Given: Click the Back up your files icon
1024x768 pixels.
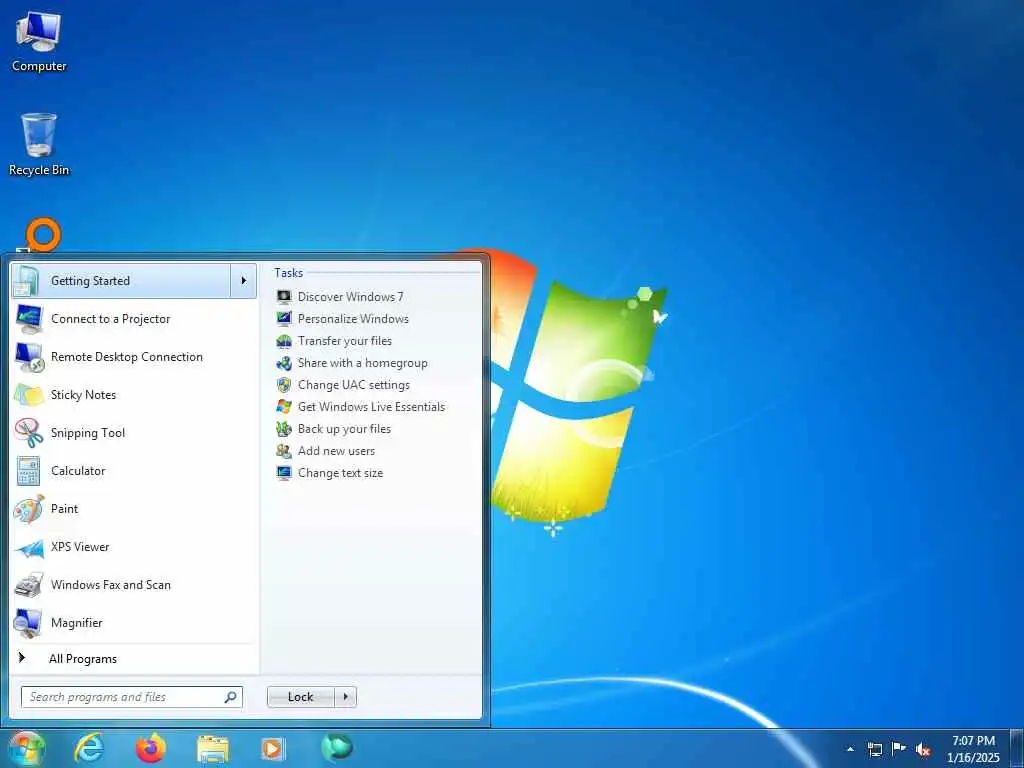Looking at the screenshot, I should tap(284, 429).
